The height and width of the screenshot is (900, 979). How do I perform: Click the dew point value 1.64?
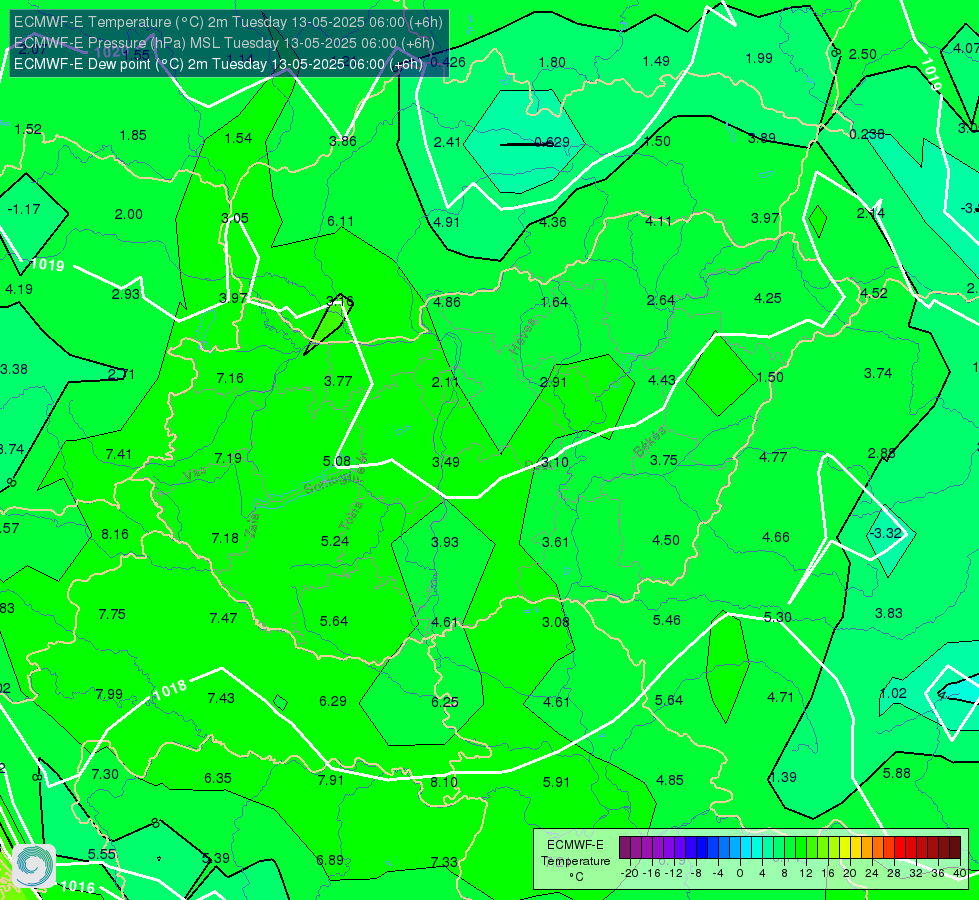[554, 302]
